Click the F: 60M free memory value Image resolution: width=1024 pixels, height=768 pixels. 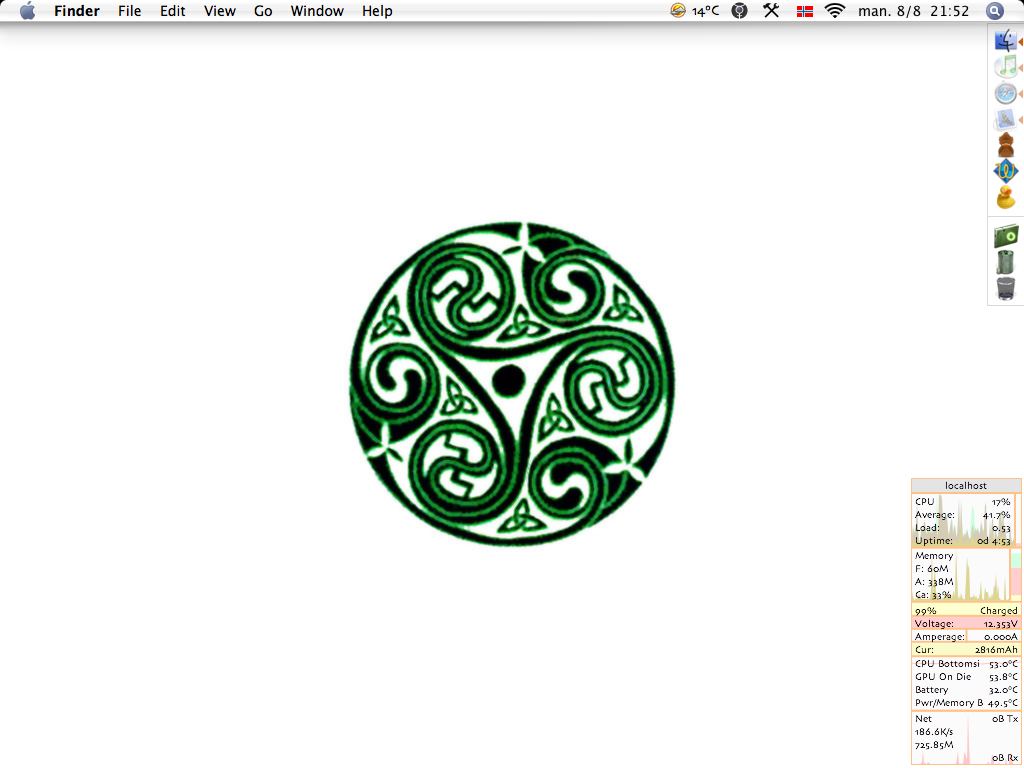932,569
